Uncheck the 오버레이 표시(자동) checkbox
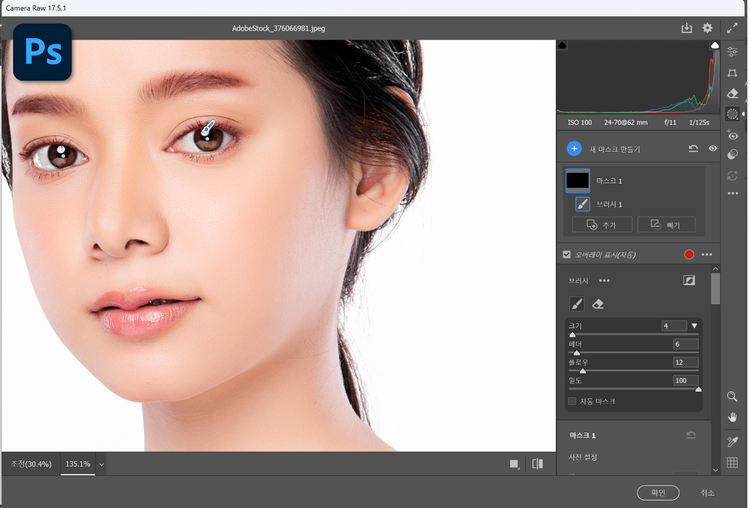750x508 pixels. [567, 254]
